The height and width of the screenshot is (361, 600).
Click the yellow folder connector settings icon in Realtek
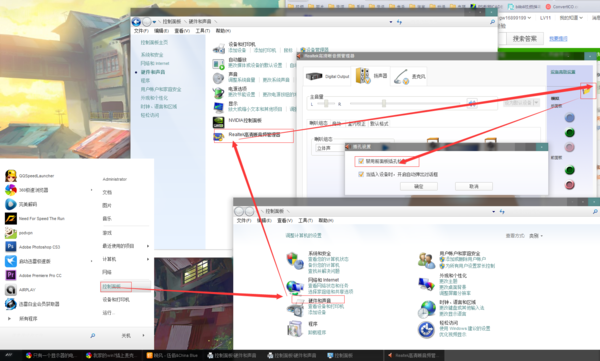click(x=587, y=91)
